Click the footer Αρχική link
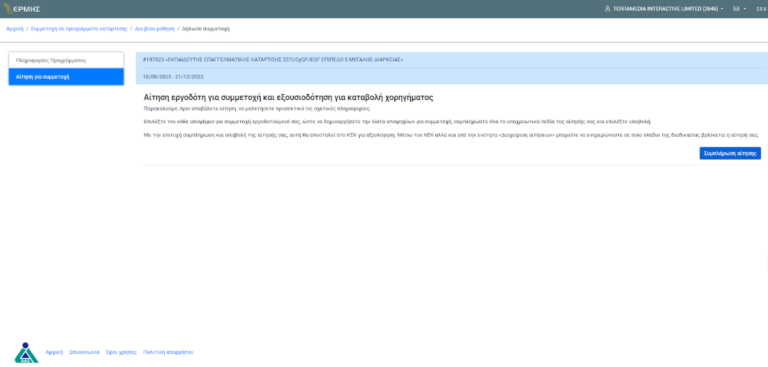This screenshot has width=768, height=367. click(54, 352)
